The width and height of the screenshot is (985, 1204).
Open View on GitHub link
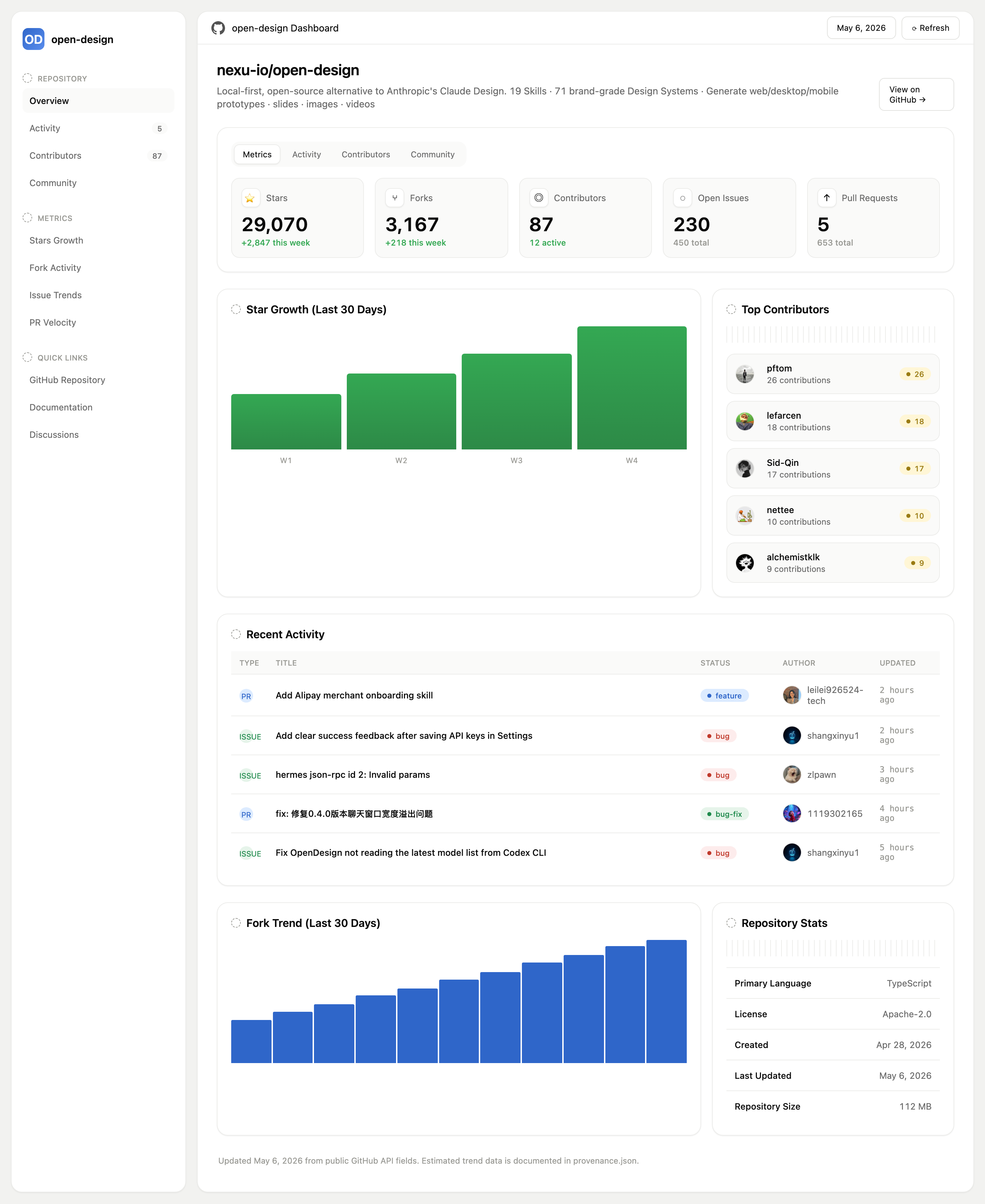point(916,94)
